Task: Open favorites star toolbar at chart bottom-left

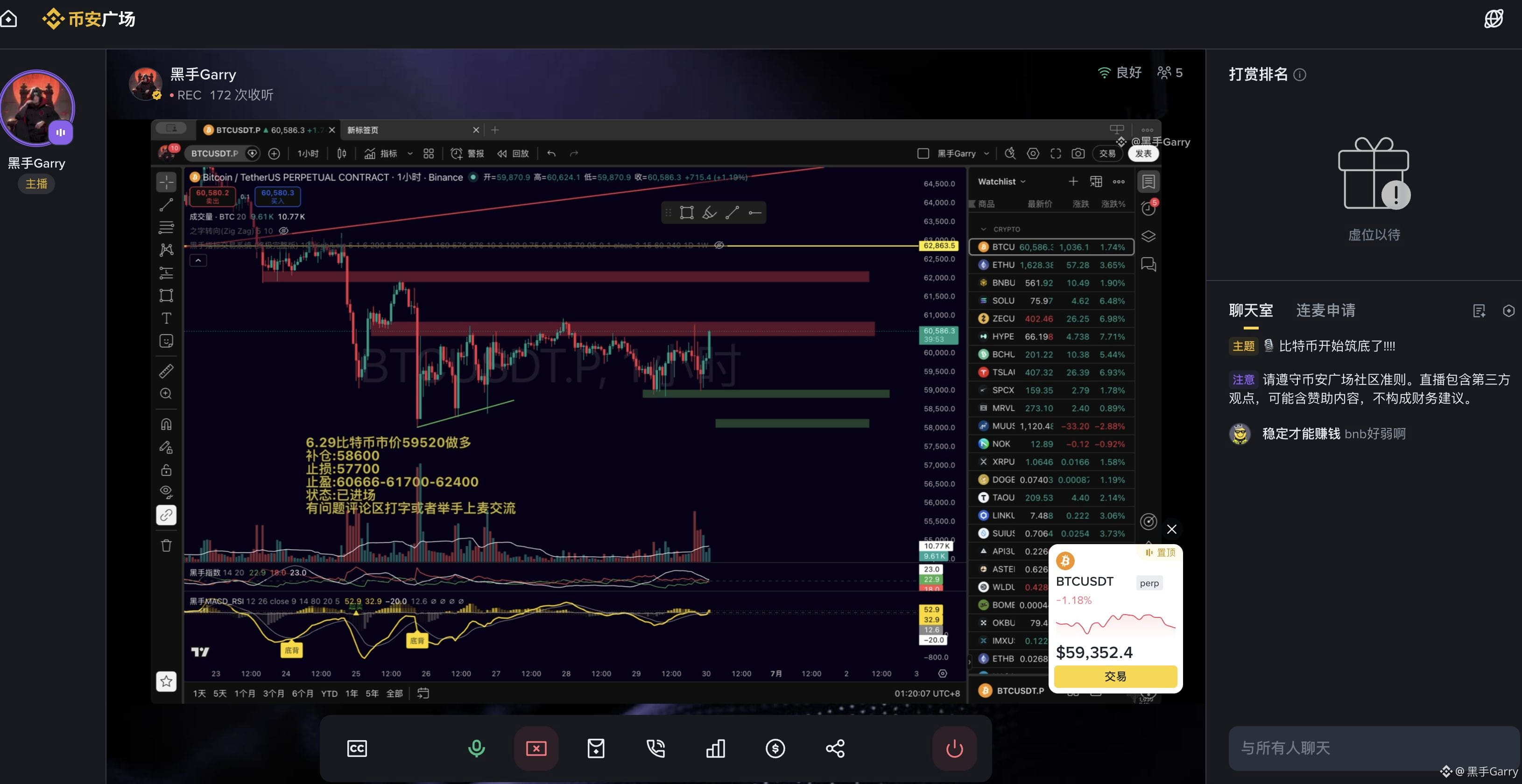Action: click(x=166, y=681)
